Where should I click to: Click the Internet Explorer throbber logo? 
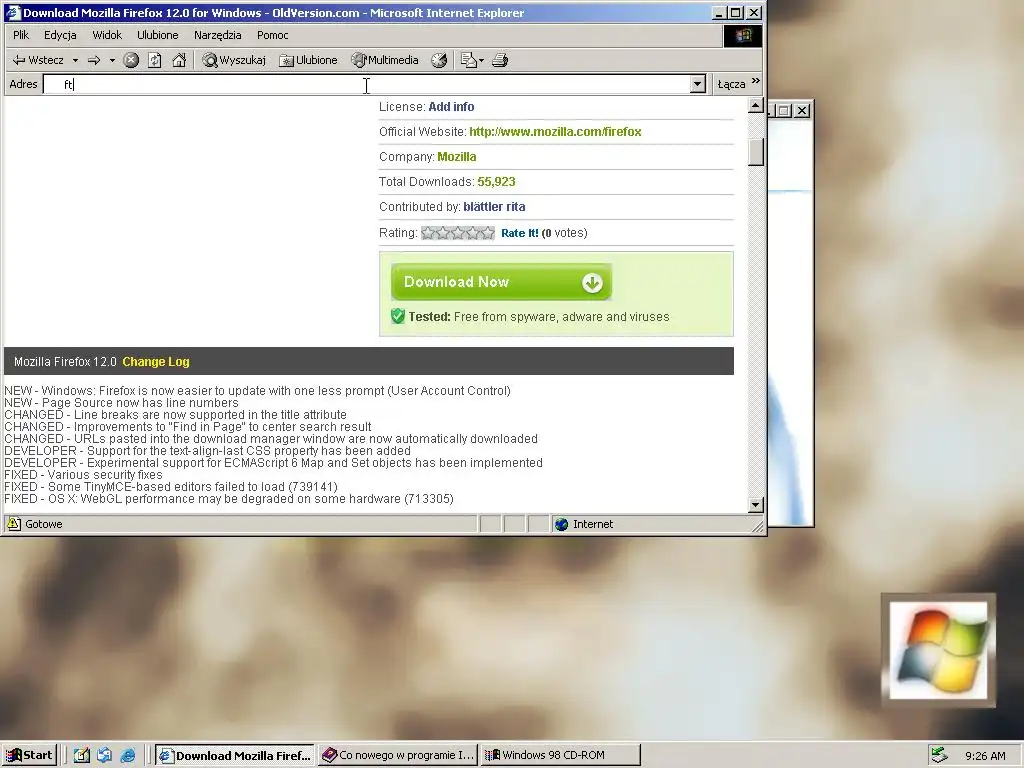click(743, 35)
